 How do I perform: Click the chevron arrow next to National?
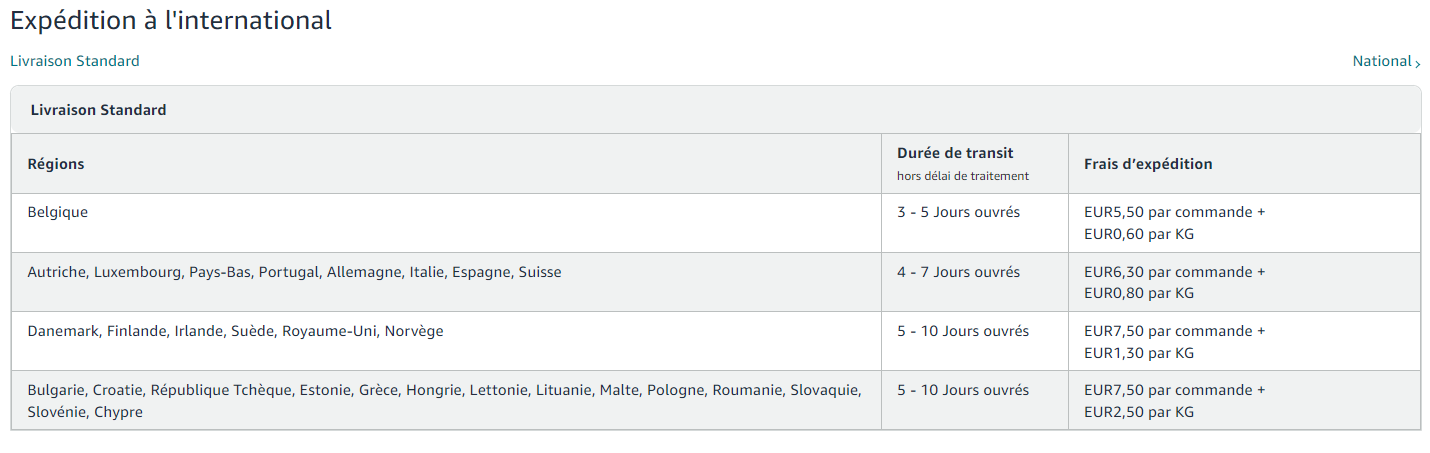[1418, 63]
